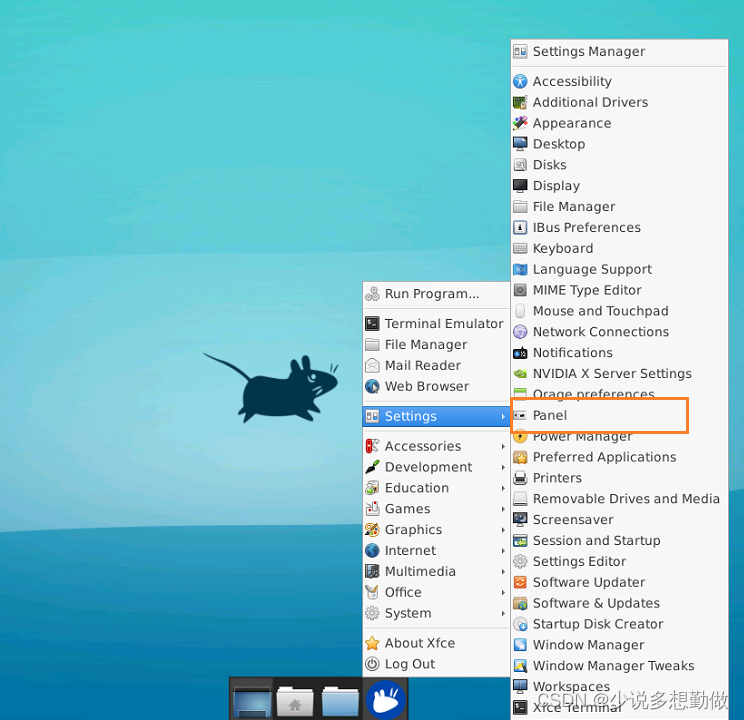Open Settings Manager from the submenu
This screenshot has width=744, height=720.
pos(619,51)
